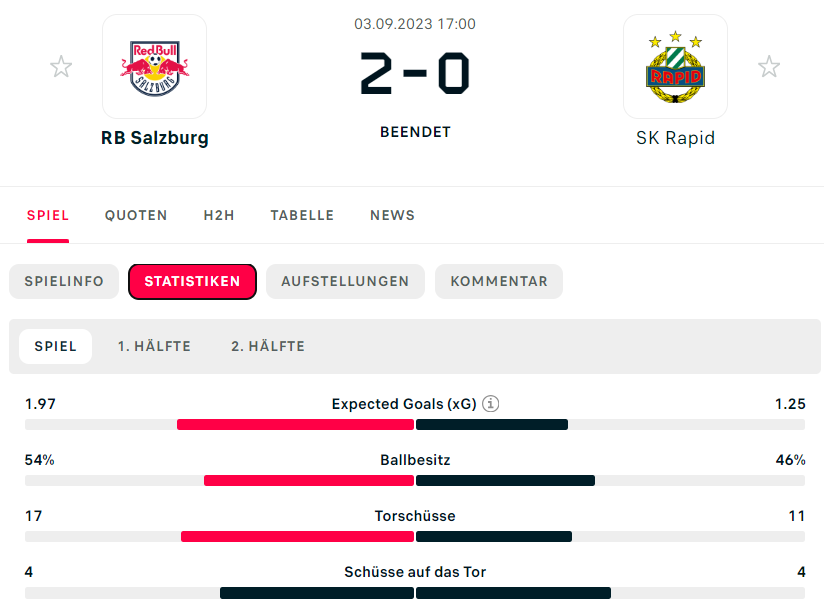
Task: Select full-match Spiel statistics filter
Action: pos(56,346)
